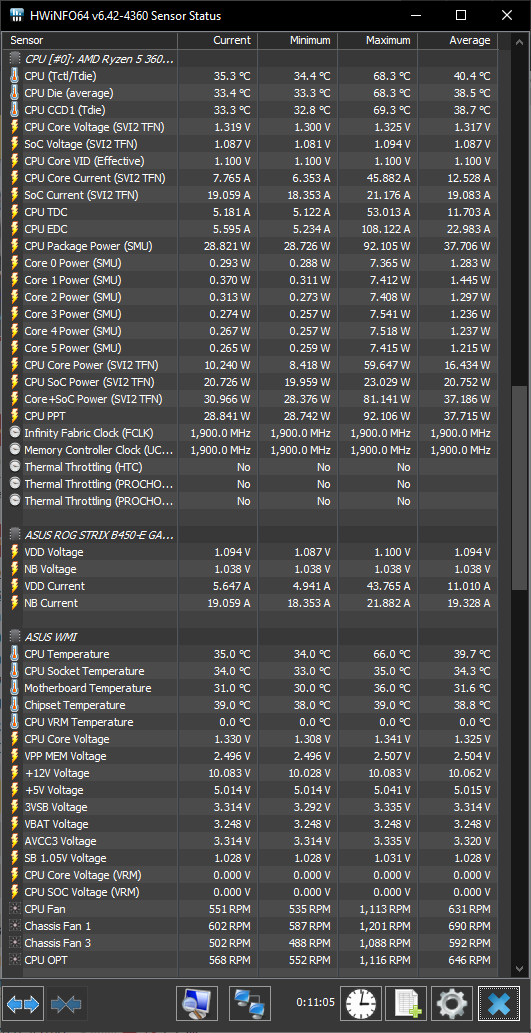Screen dimensions: 531x1033
Task: Collapse the AMD Ryzen 5 CPU sensor group
Action: [x=15, y=59]
